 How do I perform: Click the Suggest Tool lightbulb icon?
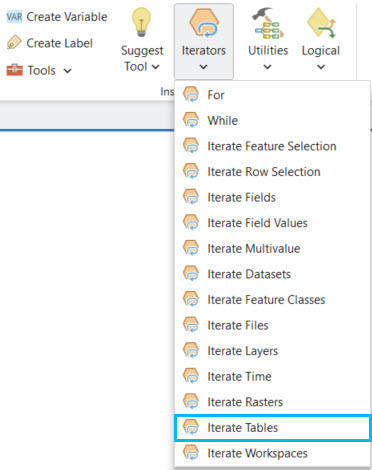(x=142, y=22)
